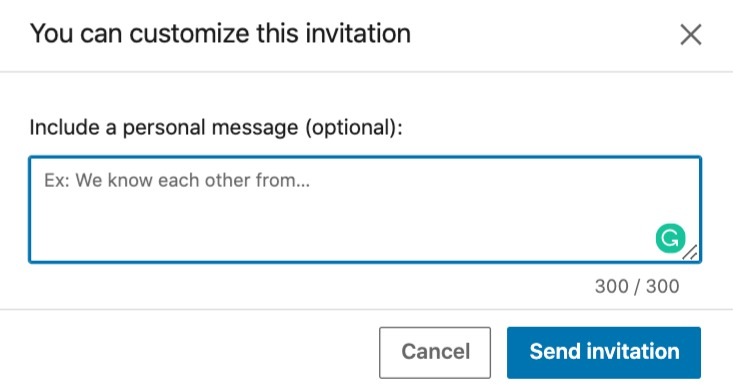733x390 pixels.
Task: Click the 'Ex: We know each other' placeholder
Action: pos(177,180)
